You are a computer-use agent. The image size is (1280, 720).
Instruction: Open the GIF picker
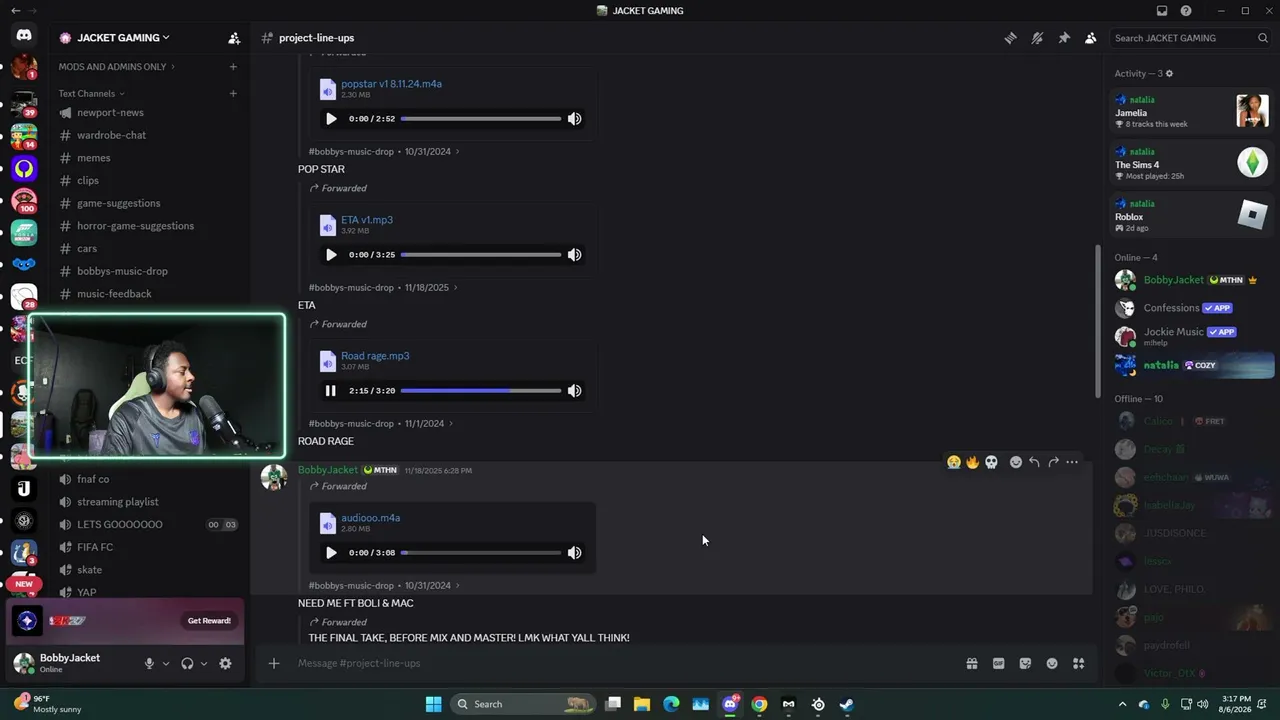[x=998, y=663]
